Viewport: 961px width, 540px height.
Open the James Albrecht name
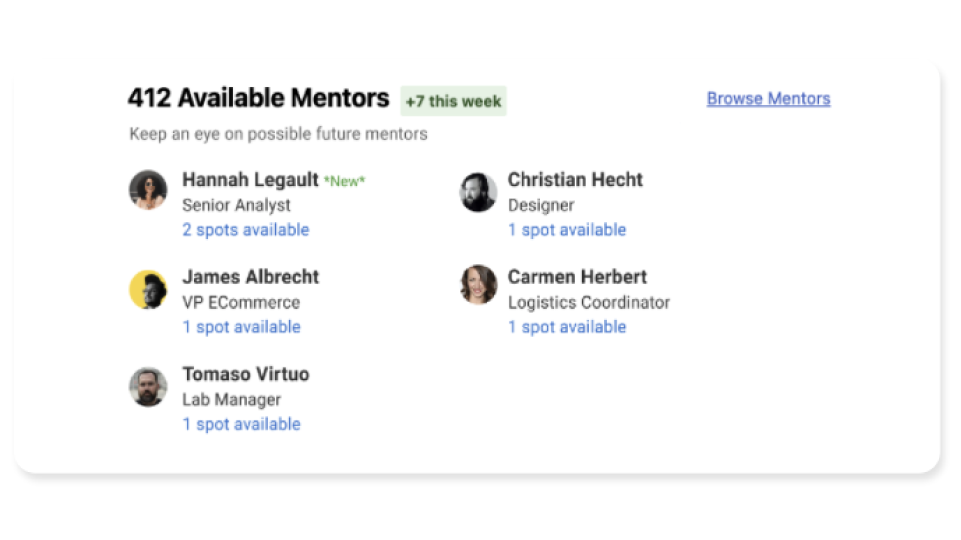point(251,276)
